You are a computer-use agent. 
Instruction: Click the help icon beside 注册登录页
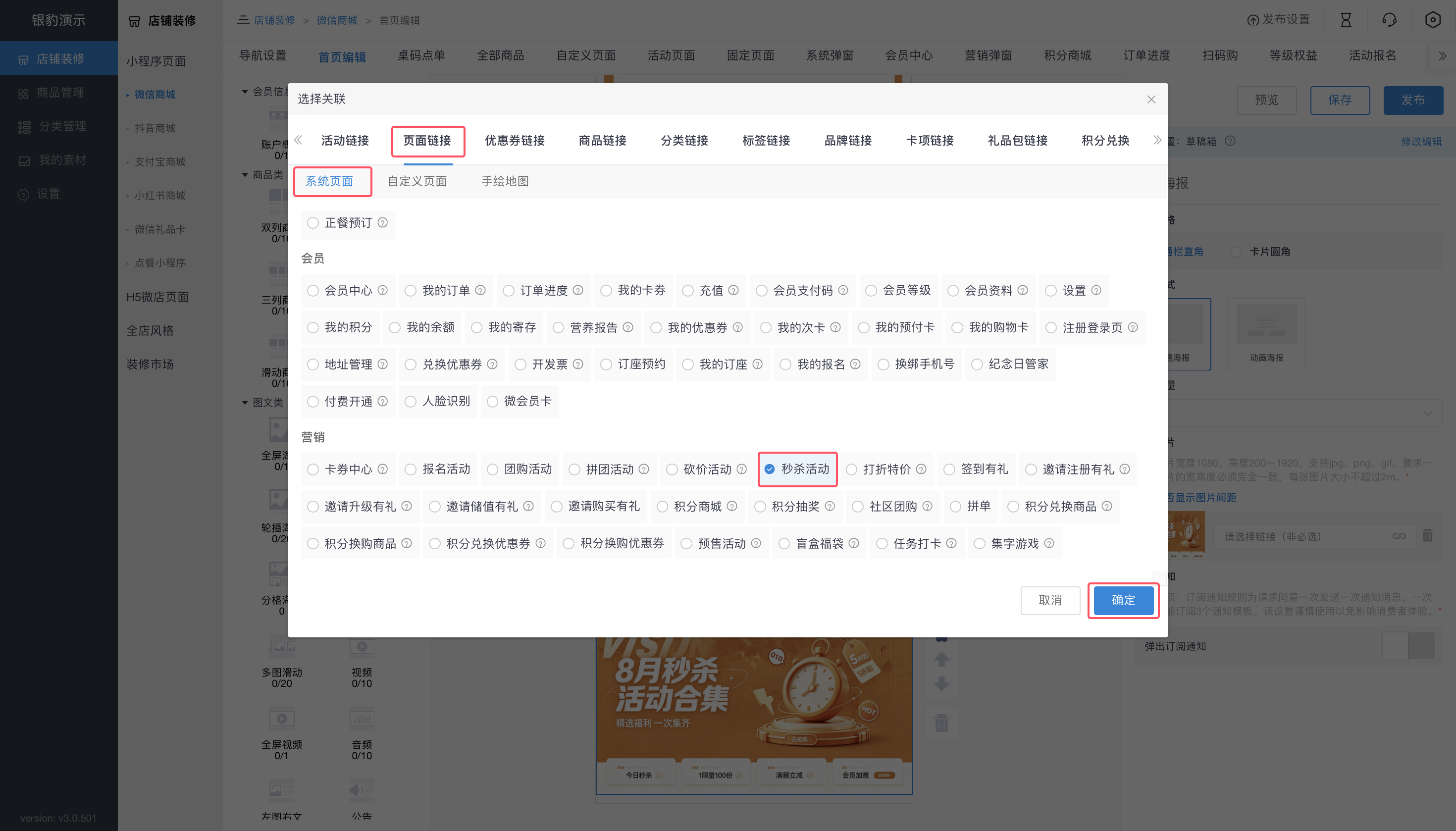pos(1133,328)
